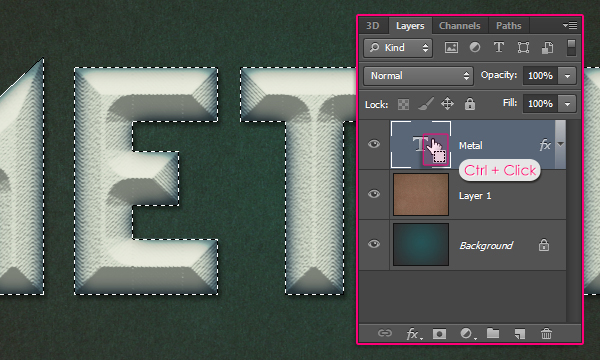Lock position move icon
The height and width of the screenshot is (360, 600).
point(447,104)
